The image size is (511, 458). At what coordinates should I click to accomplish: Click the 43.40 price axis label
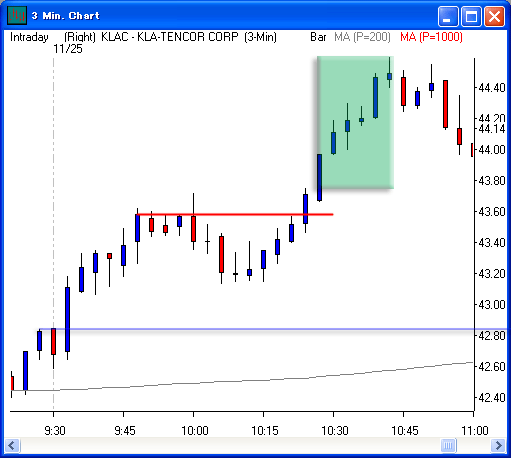point(492,243)
